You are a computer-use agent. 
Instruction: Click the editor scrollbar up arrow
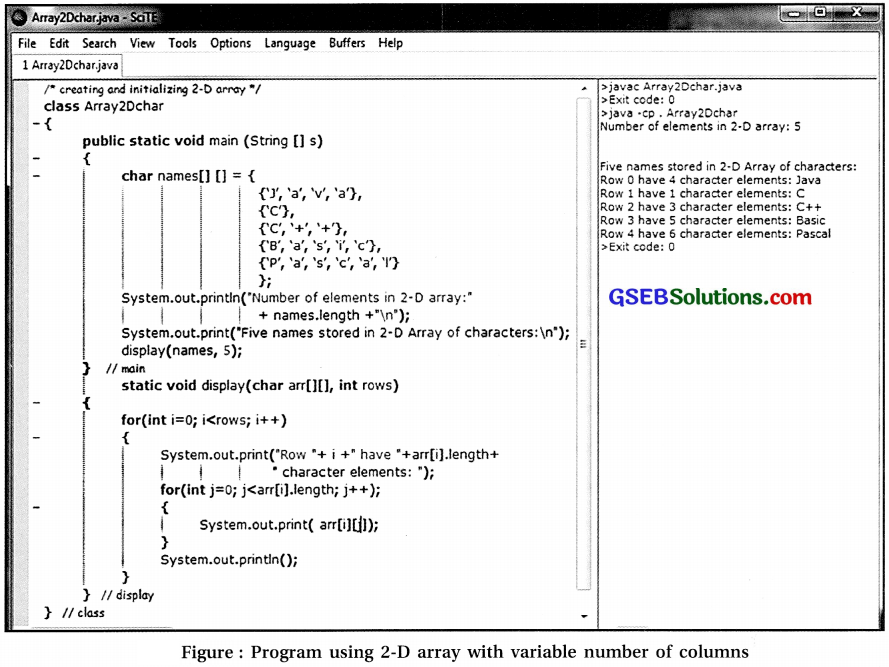click(x=584, y=89)
